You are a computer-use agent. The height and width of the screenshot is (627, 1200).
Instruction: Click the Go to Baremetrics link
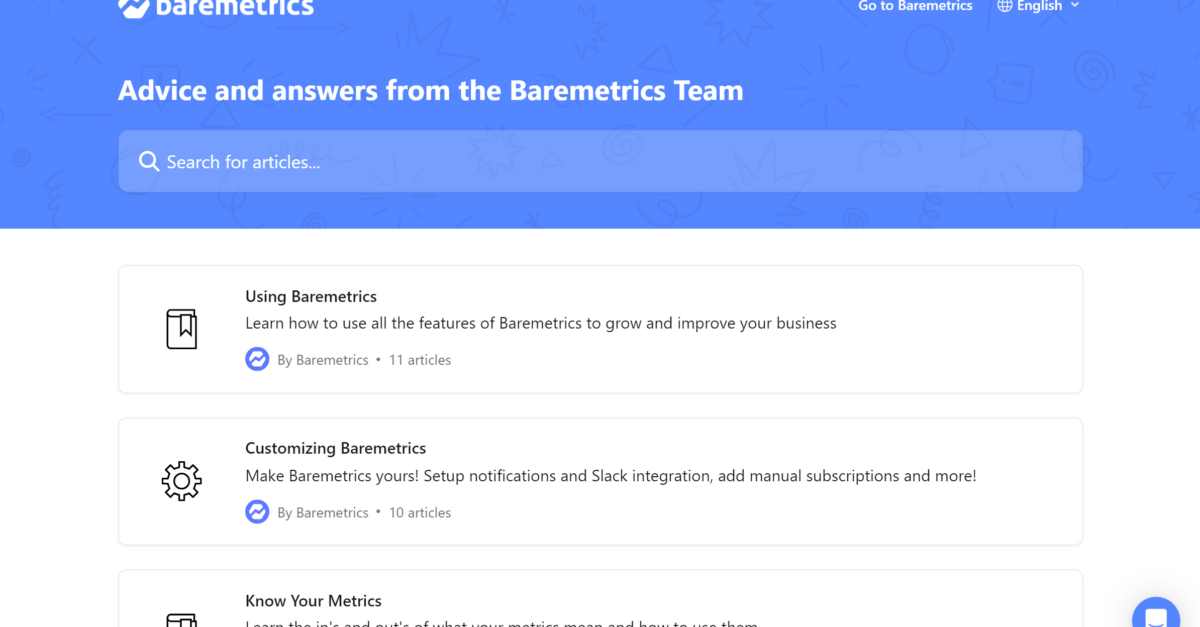tap(914, 6)
